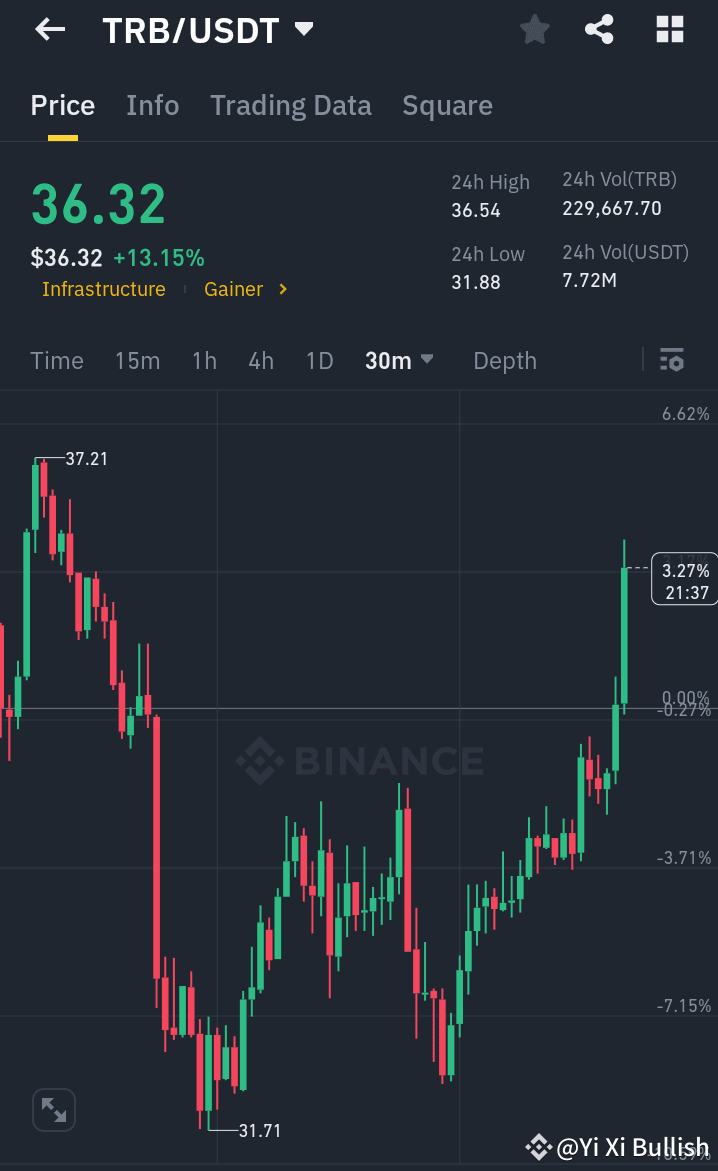Expand chart to fullscreen
The width and height of the screenshot is (718, 1171).
53,1109
